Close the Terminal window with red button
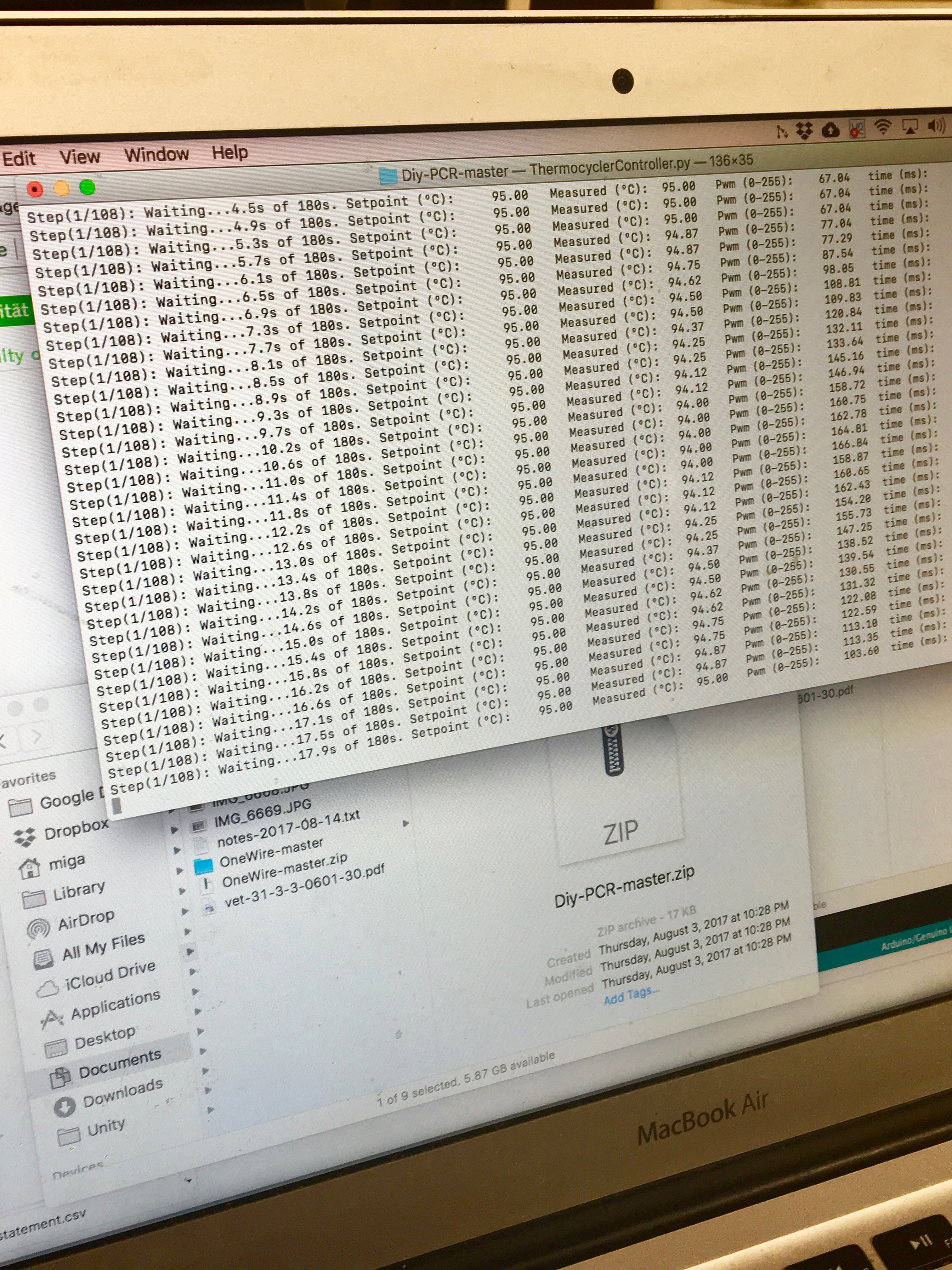Screen dimensions: 952x1270 35,189
